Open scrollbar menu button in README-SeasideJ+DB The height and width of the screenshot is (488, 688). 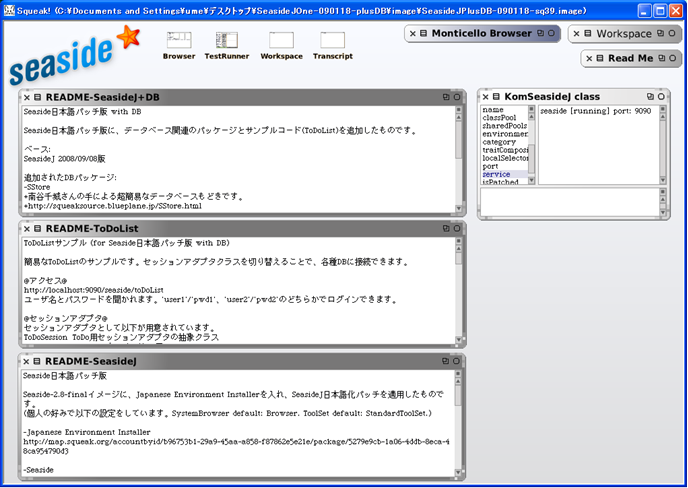pyautogui.click(x=459, y=110)
